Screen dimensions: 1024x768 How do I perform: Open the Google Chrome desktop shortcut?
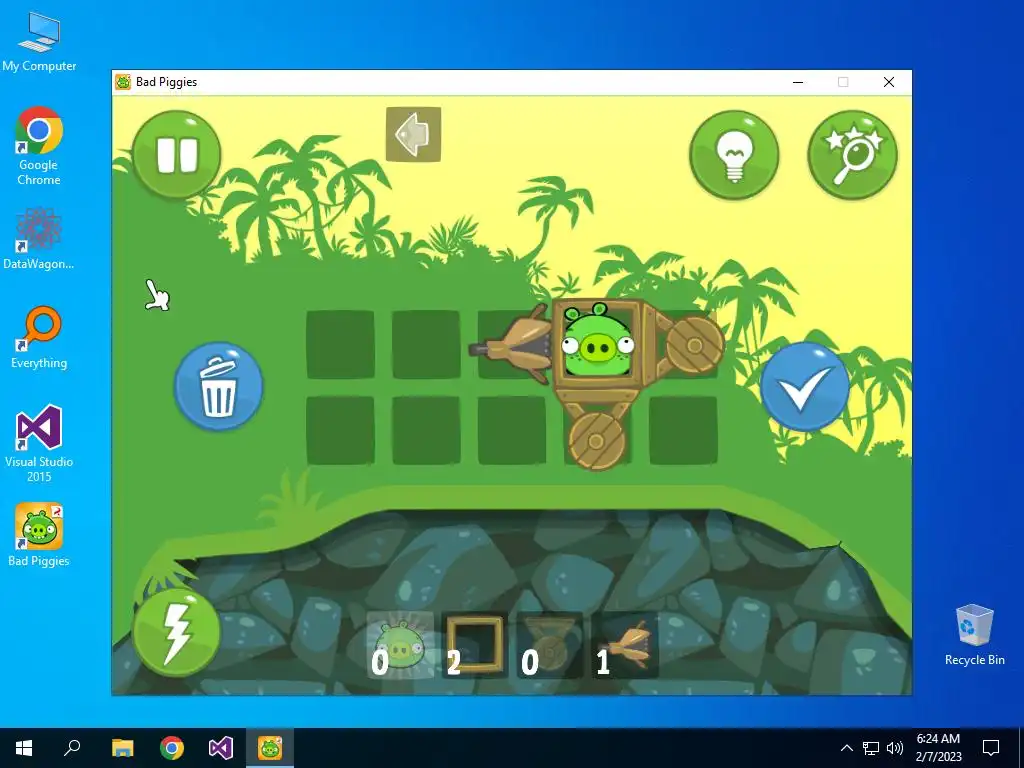[39, 146]
